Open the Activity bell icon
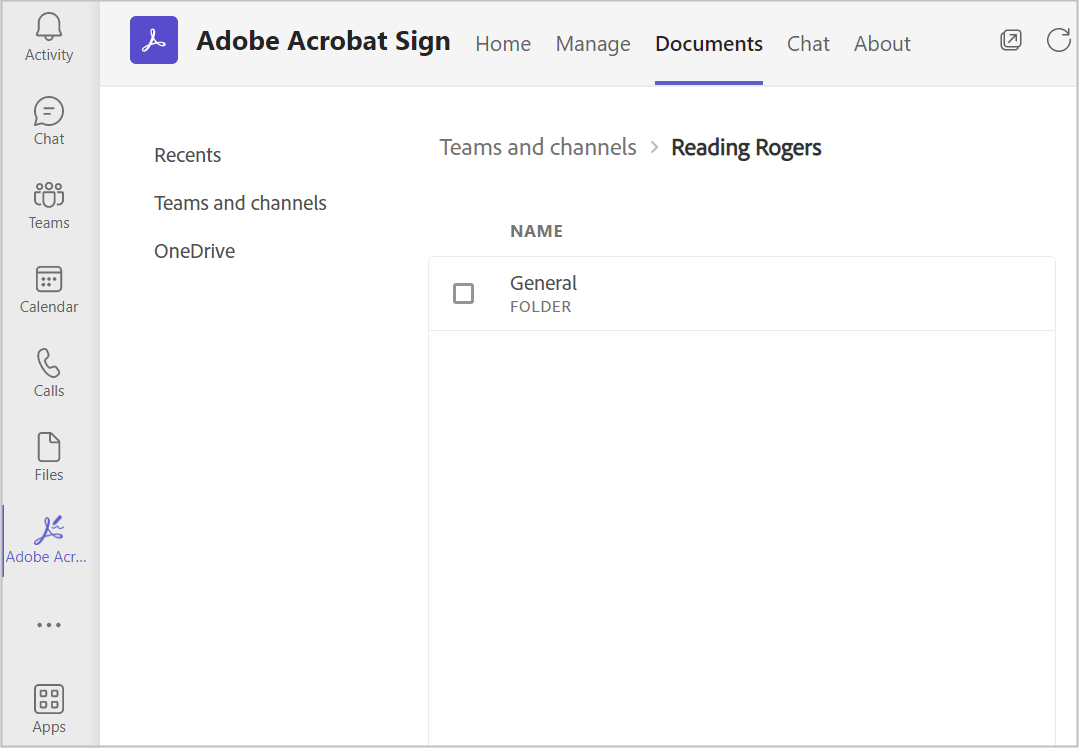1079x748 pixels. pos(49,38)
